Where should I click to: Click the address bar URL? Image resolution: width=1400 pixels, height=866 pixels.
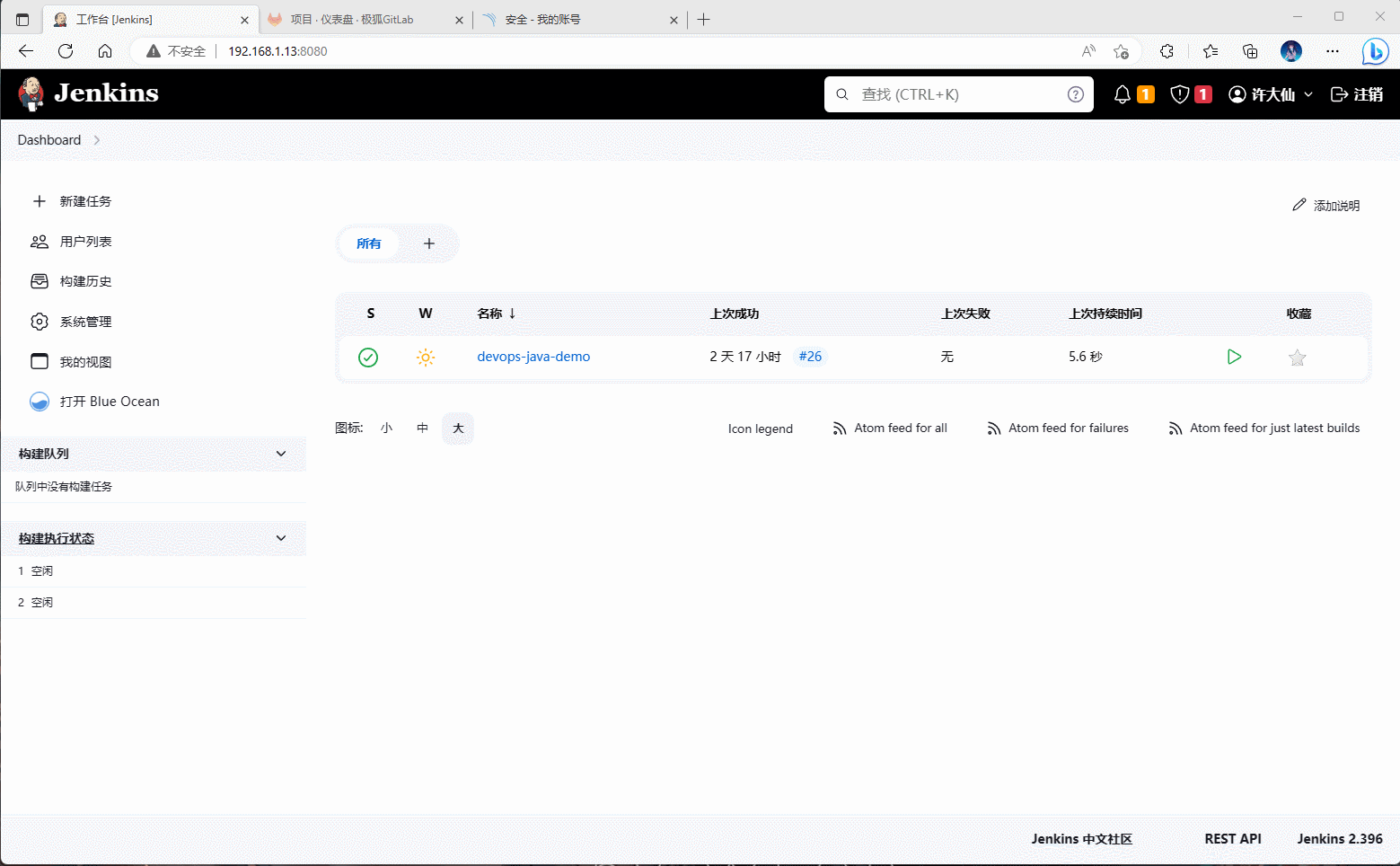coord(277,51)
